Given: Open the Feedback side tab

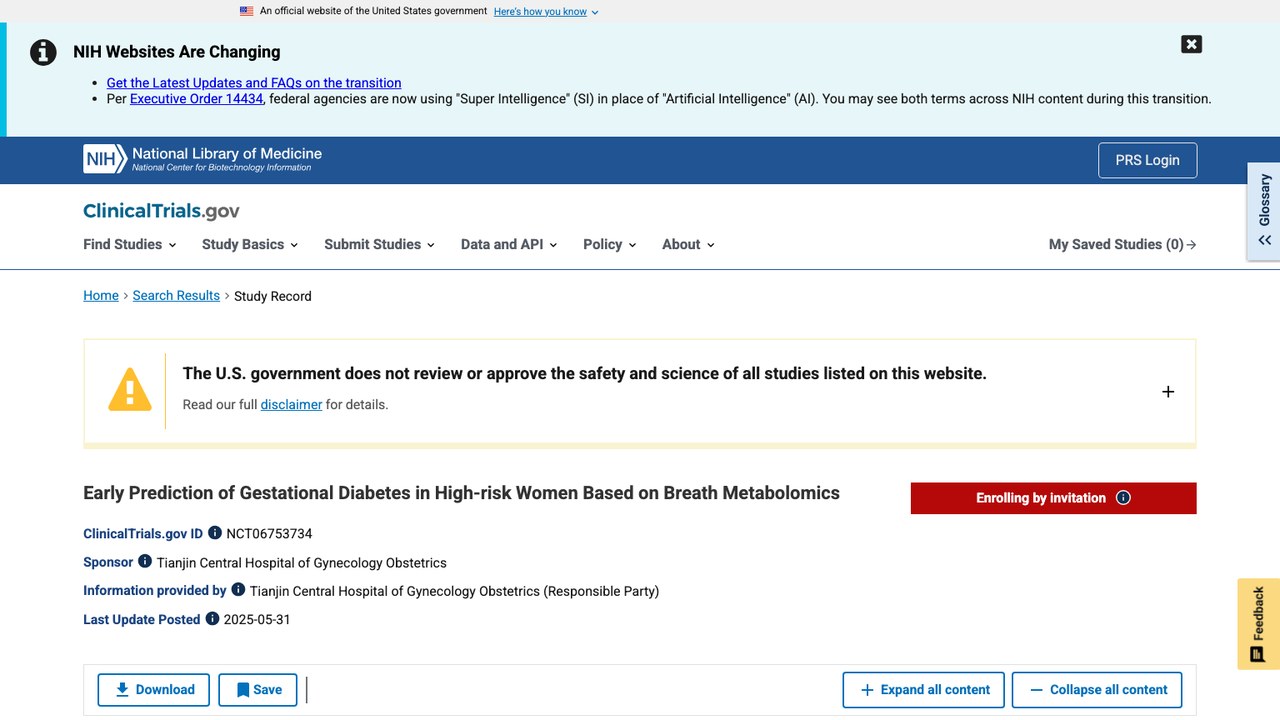Looking at the screenshot, I should (1258, 624).
